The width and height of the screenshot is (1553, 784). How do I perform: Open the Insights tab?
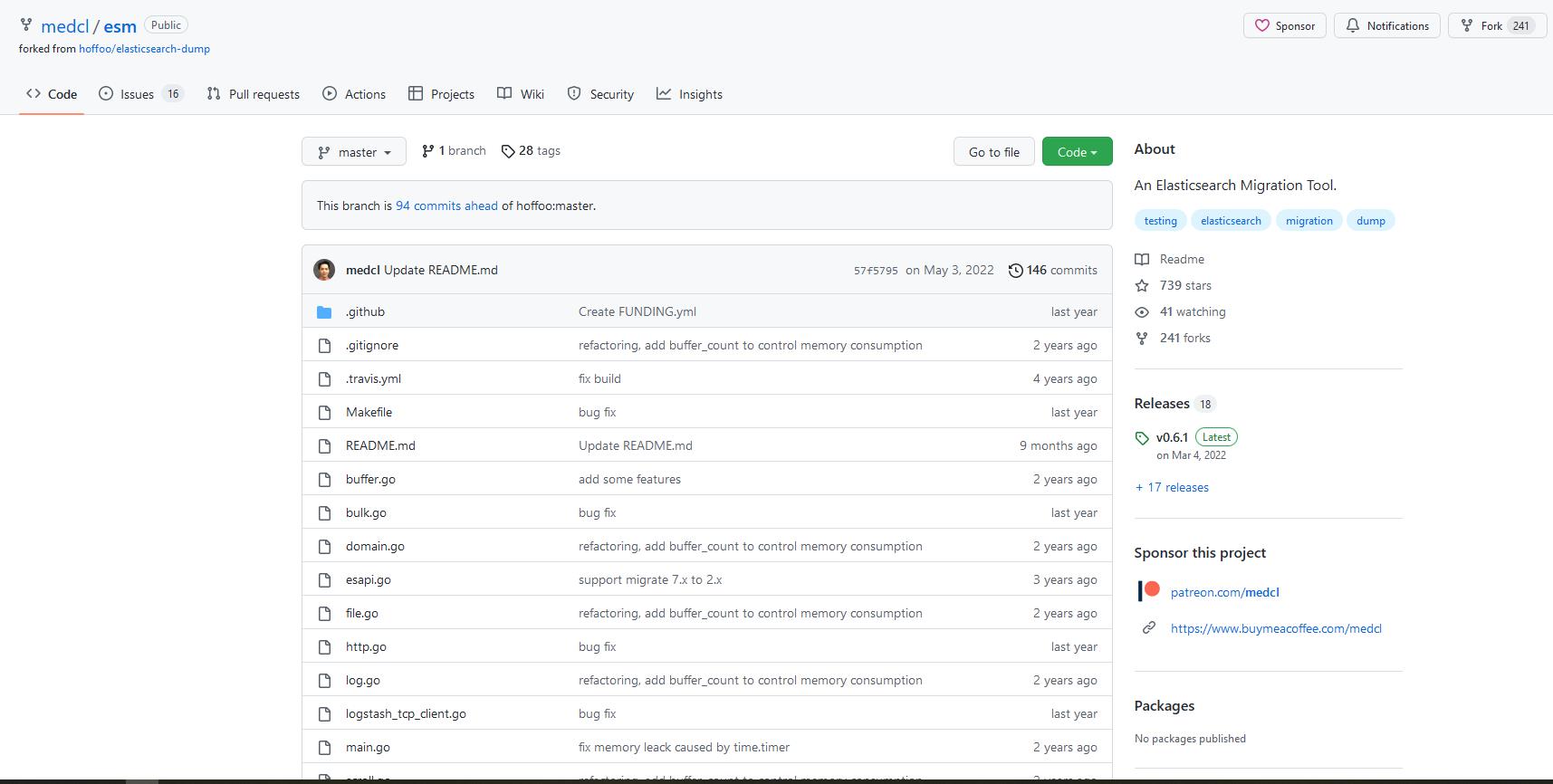tap(690, 94)
